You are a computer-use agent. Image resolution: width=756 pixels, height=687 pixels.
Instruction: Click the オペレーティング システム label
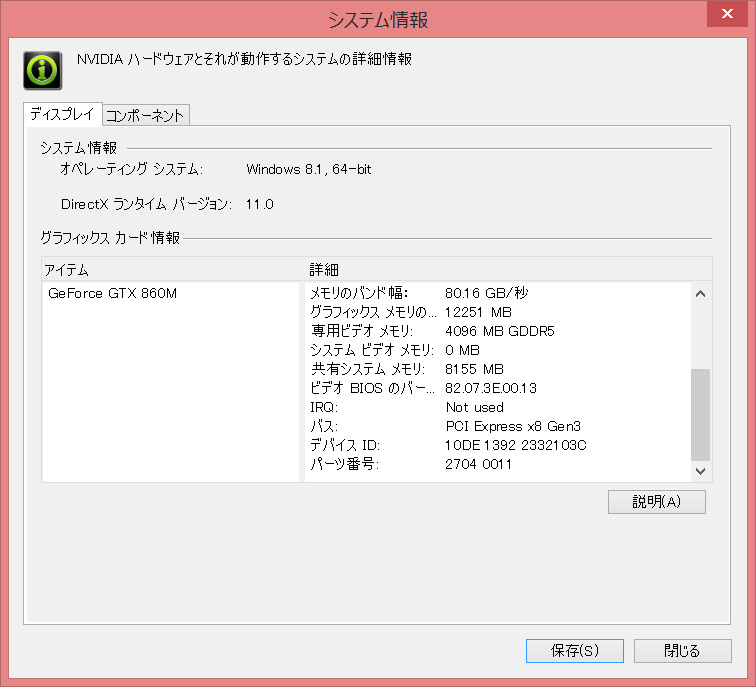[131, 169]
